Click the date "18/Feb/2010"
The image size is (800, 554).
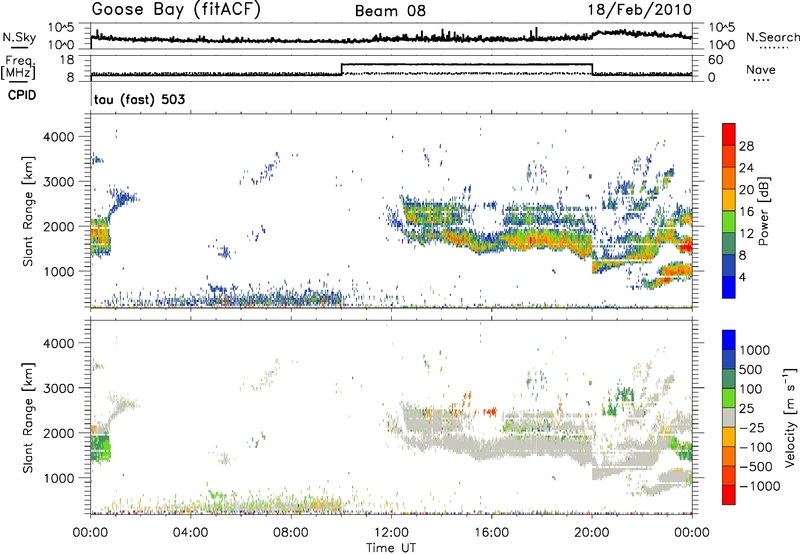(x=640, y=10)
